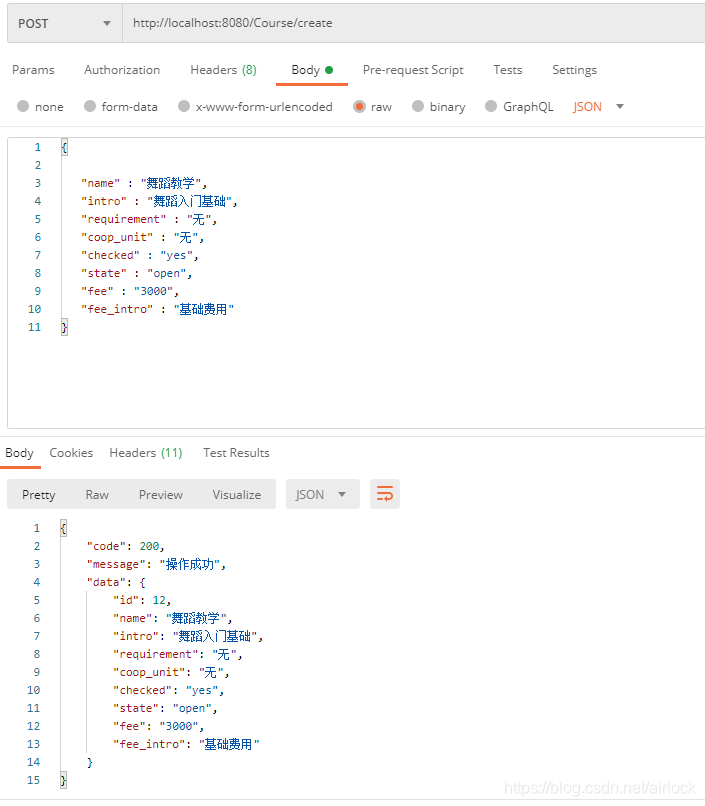The width and height of the screenshot is (705, 806).
Task: Open the Pre-request Script tab
Action: point(413,70)
